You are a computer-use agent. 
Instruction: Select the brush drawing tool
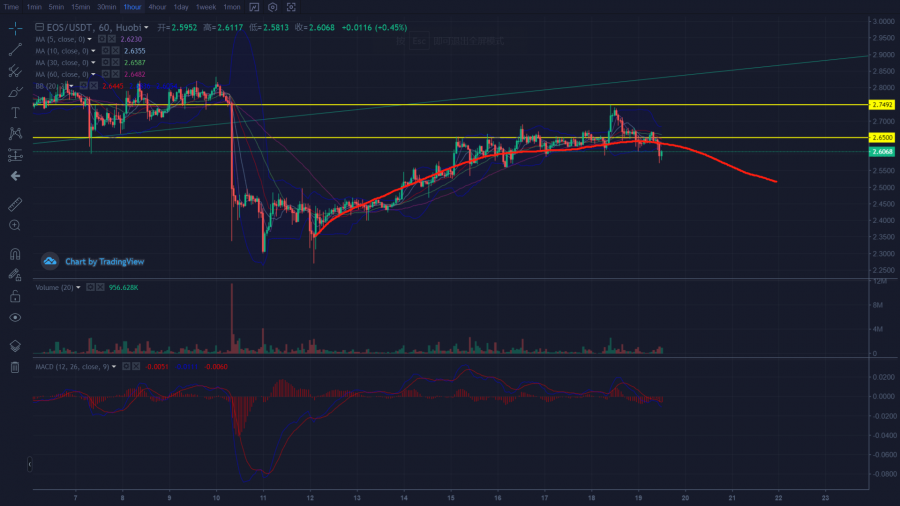[15, 92]
